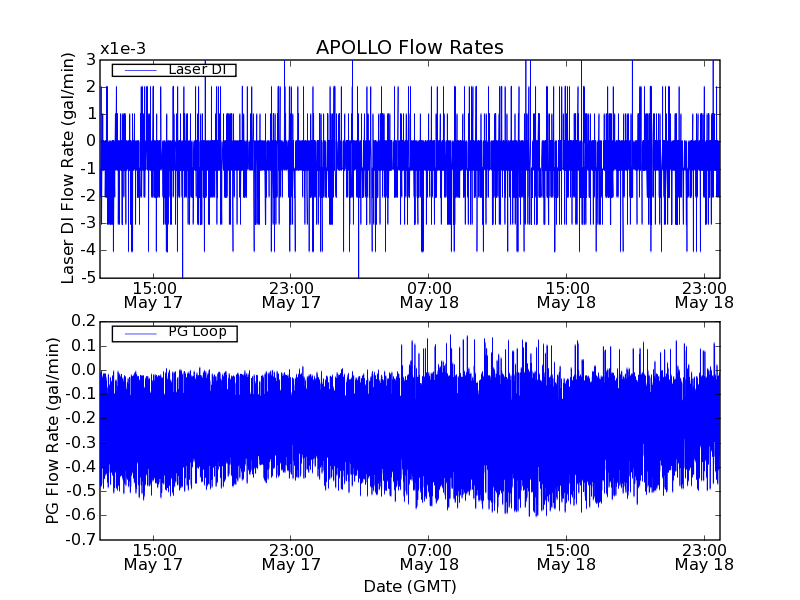Click the APOLLO Flow Rates chart title
Image resolution: width=800 pixels, height=600 pixels.
coord(409,48)
